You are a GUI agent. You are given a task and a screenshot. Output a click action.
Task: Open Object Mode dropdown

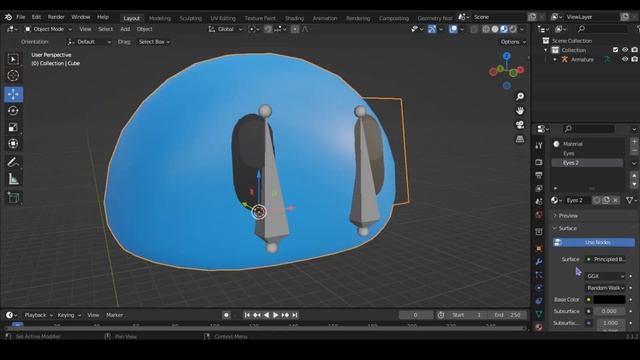[48, 29]
